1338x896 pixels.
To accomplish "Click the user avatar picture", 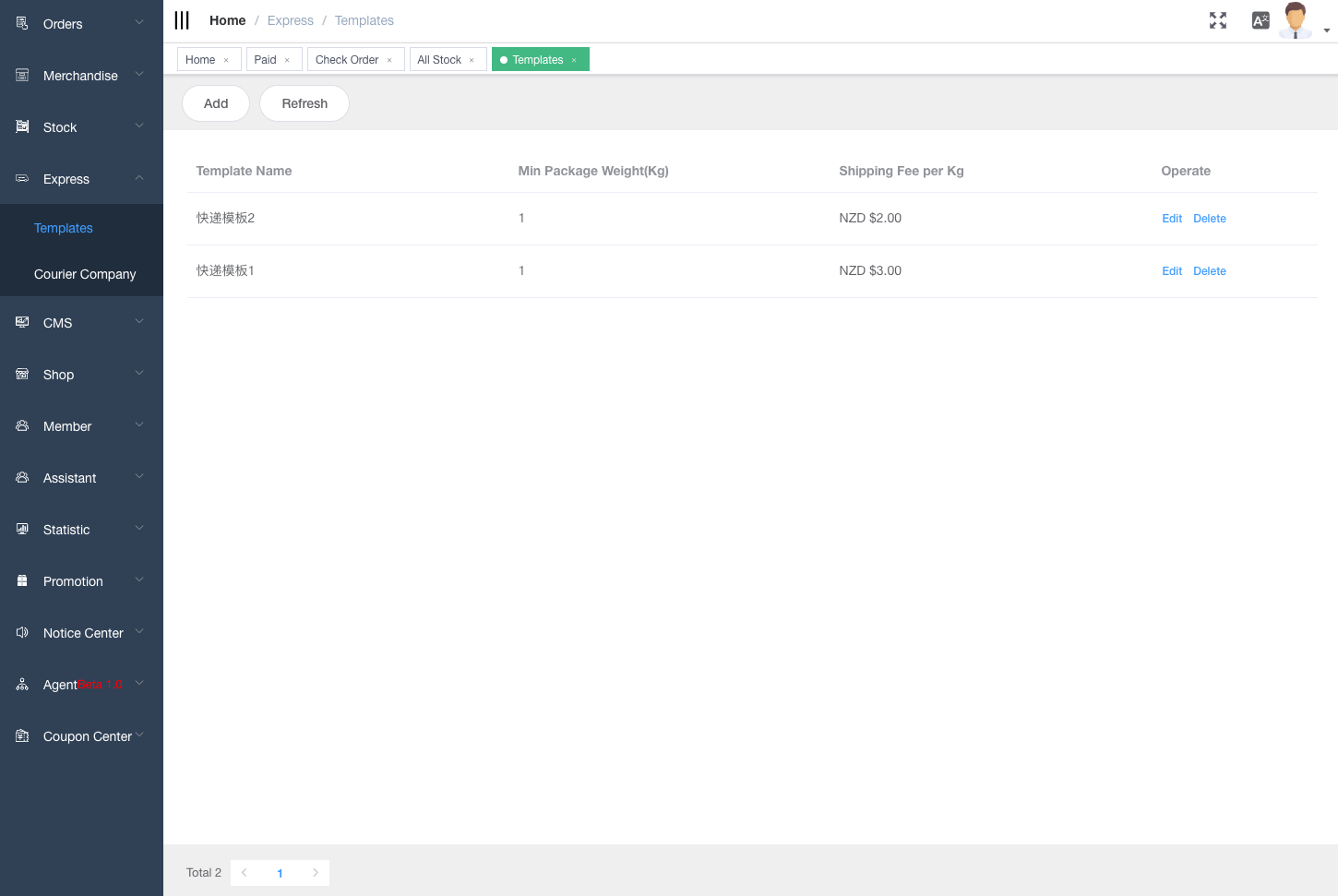I will point(1295,19).
